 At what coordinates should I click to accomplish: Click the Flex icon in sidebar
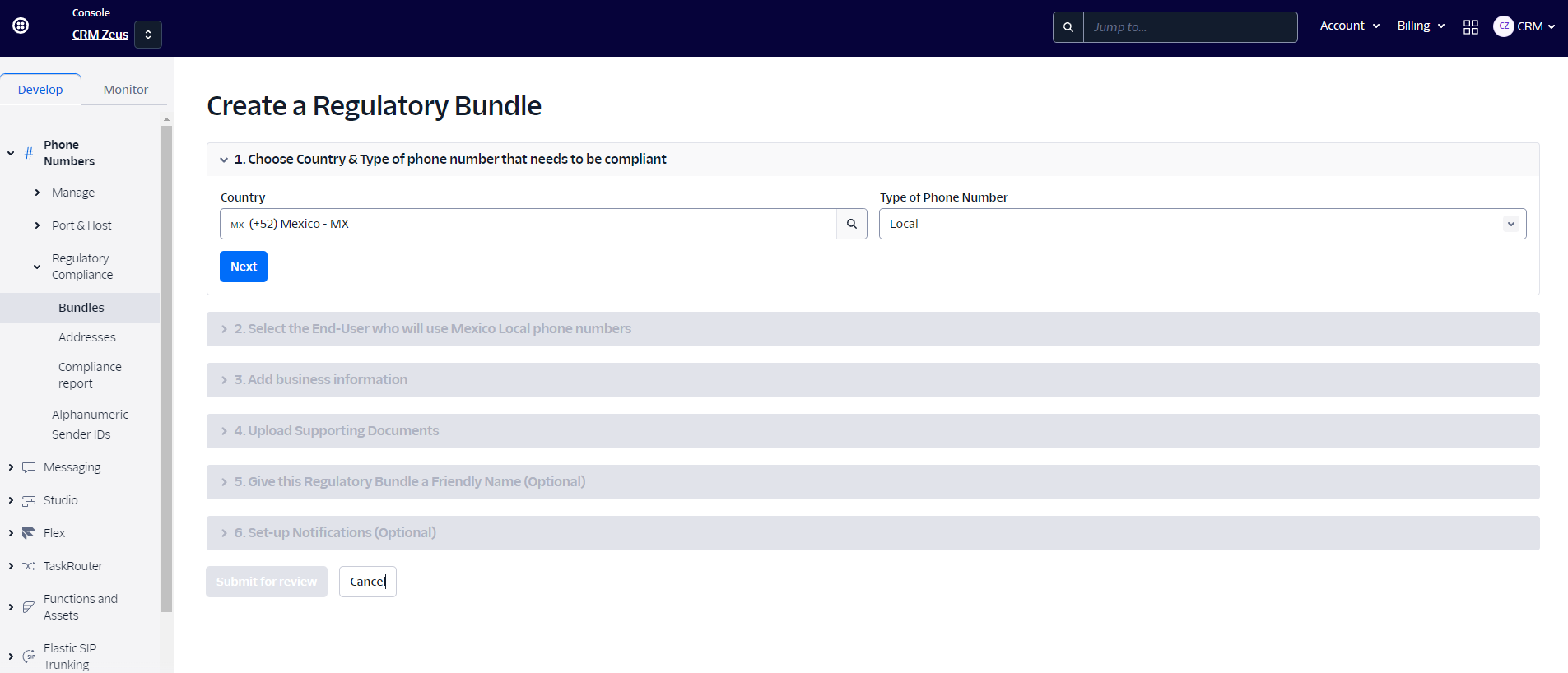pos(29,533)
